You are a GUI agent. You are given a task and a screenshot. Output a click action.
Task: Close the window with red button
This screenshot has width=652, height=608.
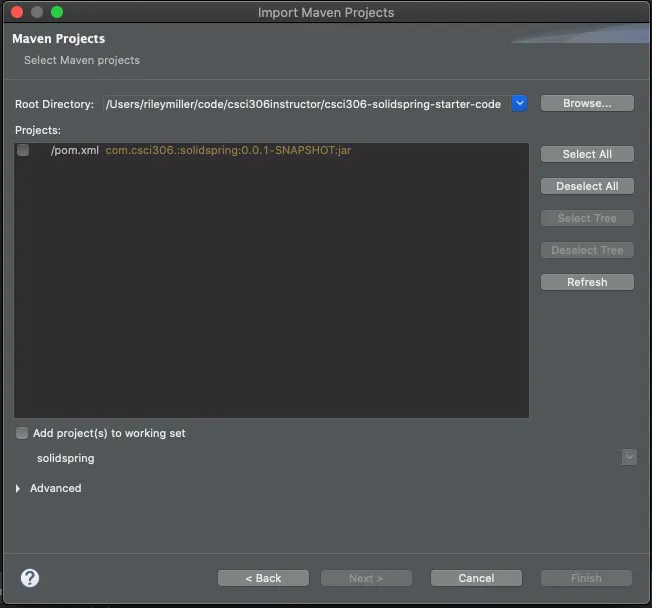(x=15, y=12)
